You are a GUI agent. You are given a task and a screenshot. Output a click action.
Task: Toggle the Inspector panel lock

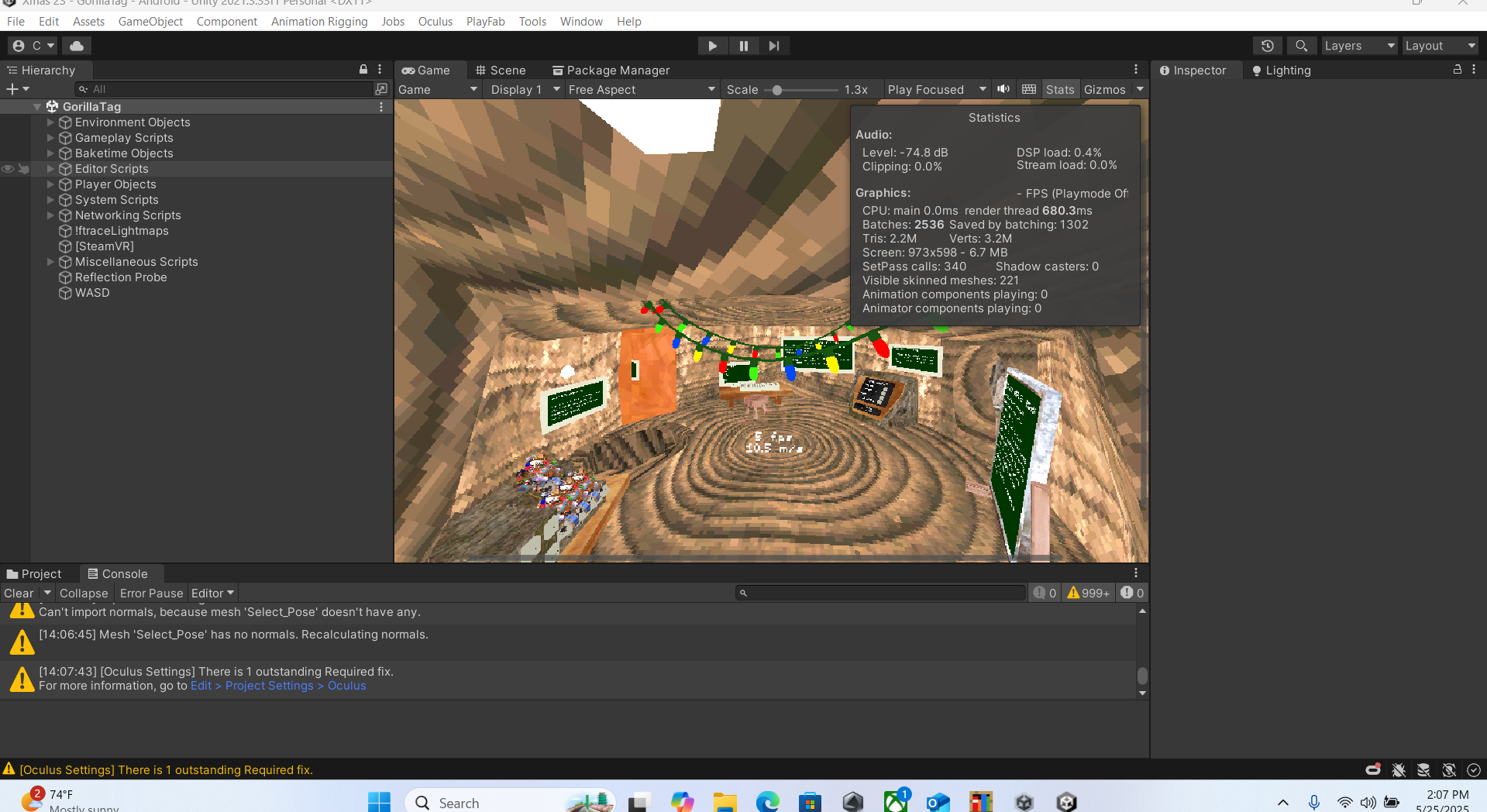coord(1458,70)
